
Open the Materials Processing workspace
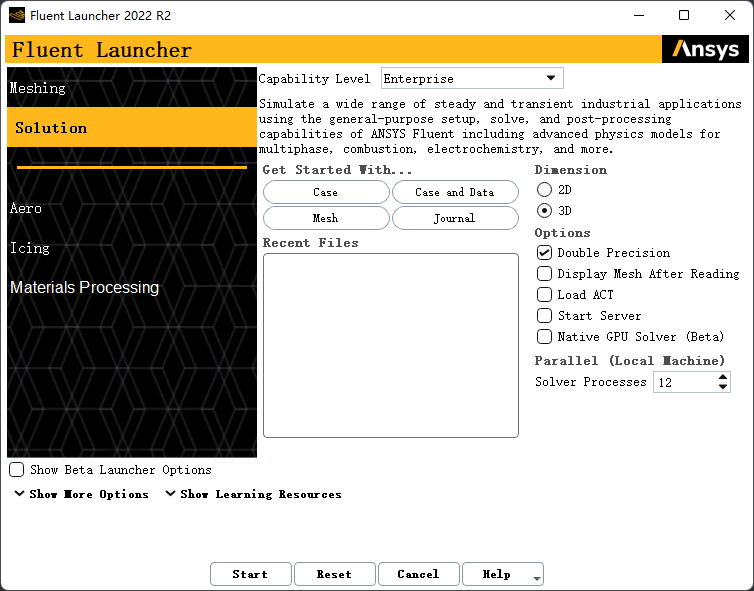click(85, 288)
